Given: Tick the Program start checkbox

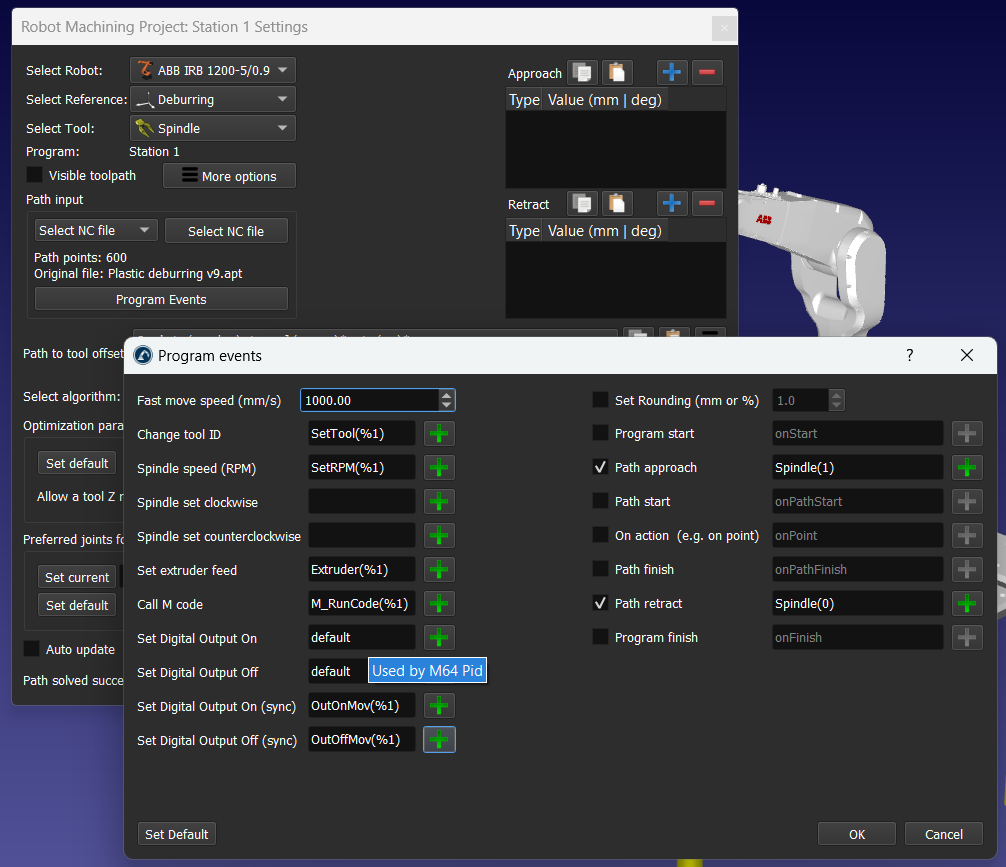Looking at the screenshot, I should point(600,433).
